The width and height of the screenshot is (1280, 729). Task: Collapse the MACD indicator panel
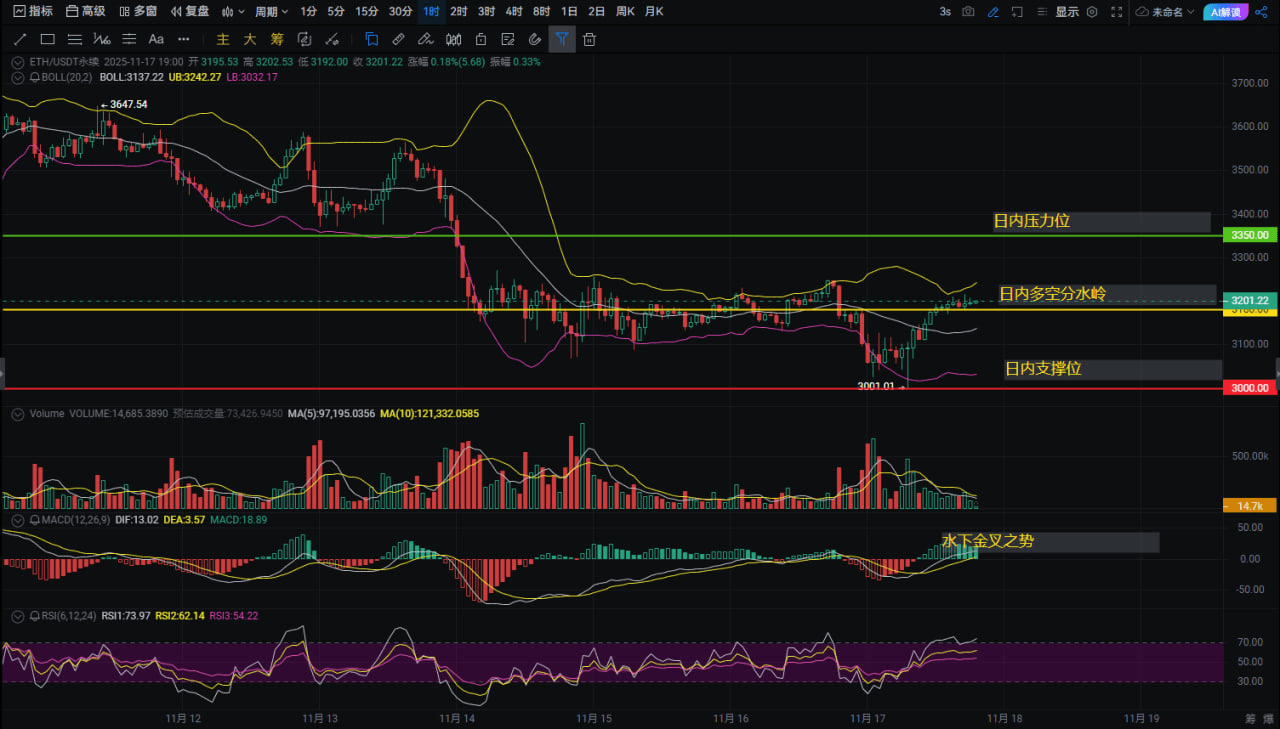click(x=16, y=521)
